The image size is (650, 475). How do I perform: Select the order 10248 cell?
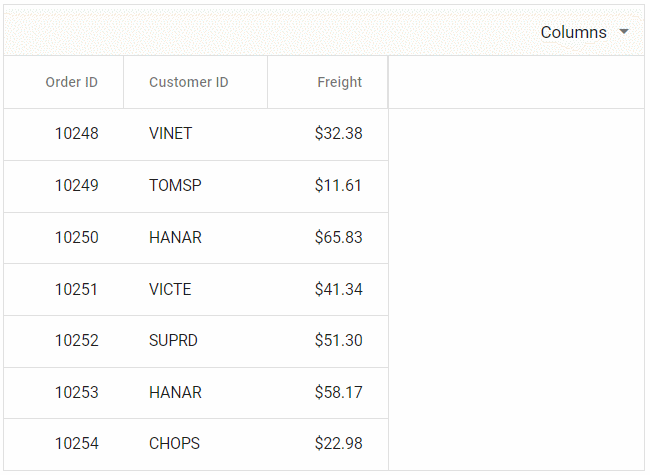(x=76, y=134)
